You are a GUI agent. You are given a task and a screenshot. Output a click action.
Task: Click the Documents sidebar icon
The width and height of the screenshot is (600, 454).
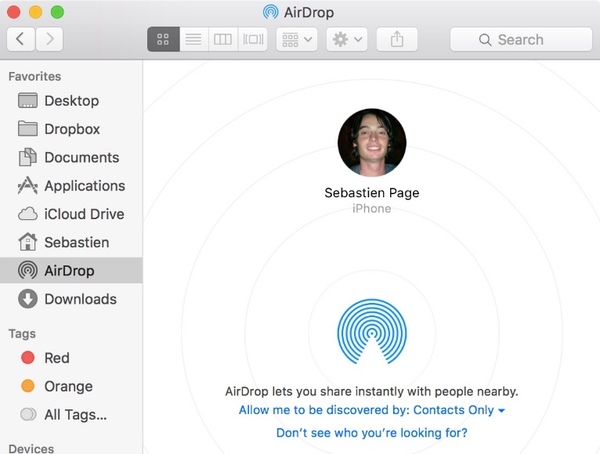click(28, 157)
